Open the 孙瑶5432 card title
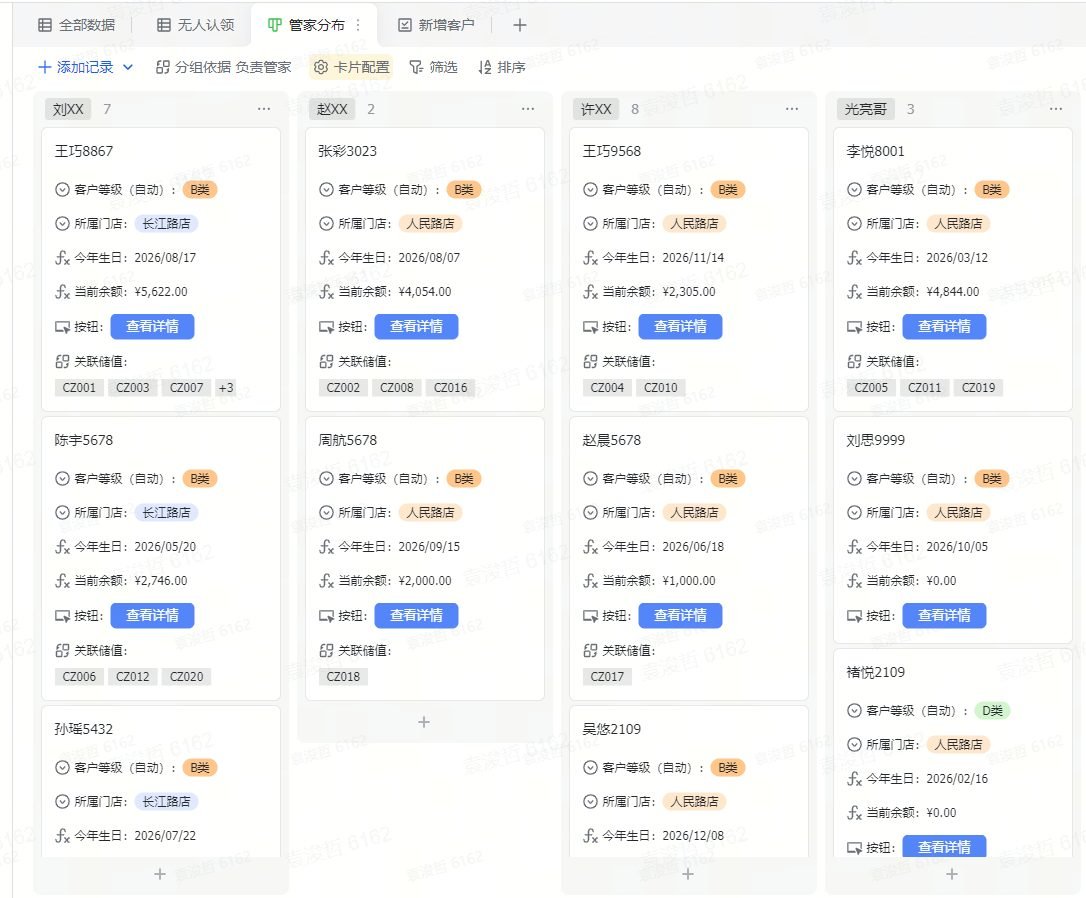The width and height of the screenshot is (1086, 898). tap(83, 729)
